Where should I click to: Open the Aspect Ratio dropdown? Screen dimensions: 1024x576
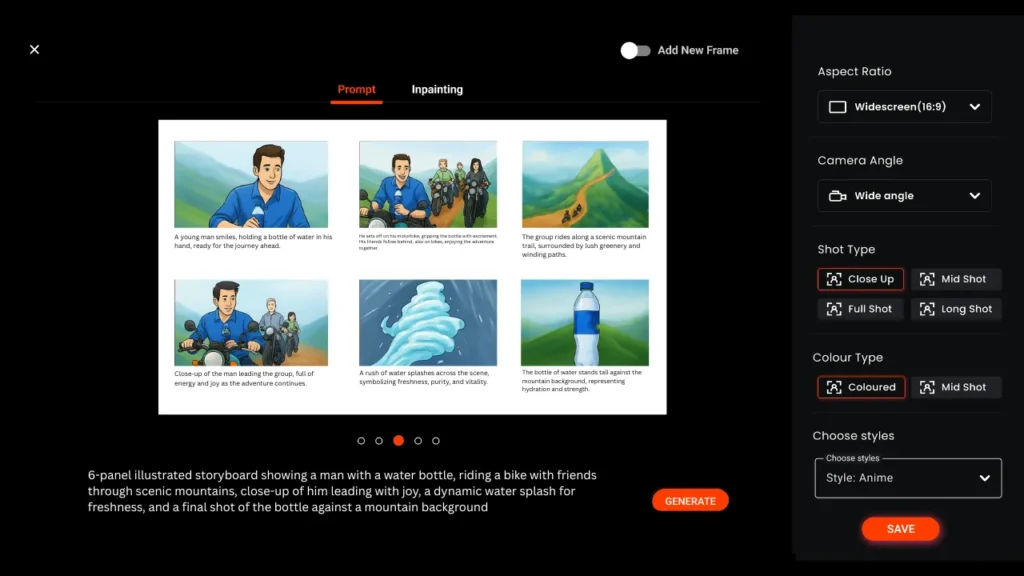(904, 107)
